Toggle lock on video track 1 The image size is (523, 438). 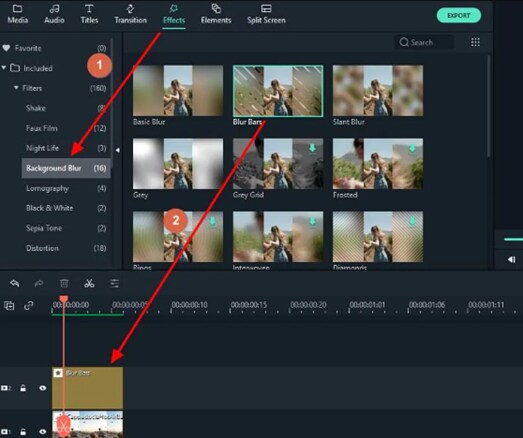pyautogui.click(x=23, y=432)
